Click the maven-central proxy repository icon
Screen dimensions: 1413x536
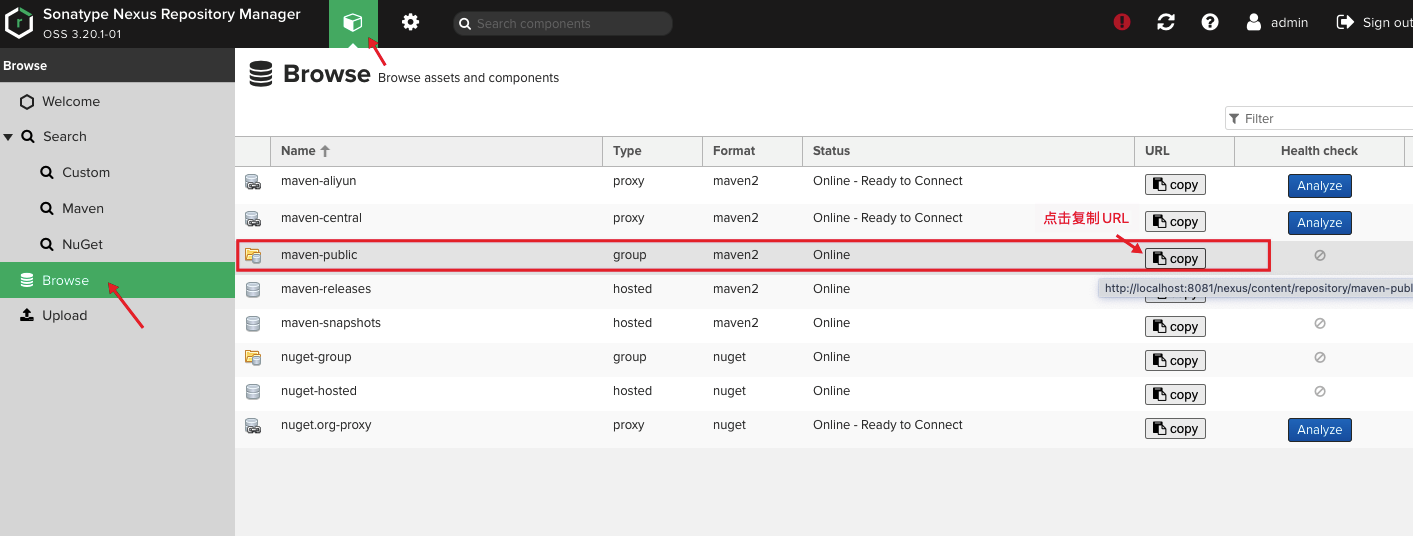[x=253, y=219]
